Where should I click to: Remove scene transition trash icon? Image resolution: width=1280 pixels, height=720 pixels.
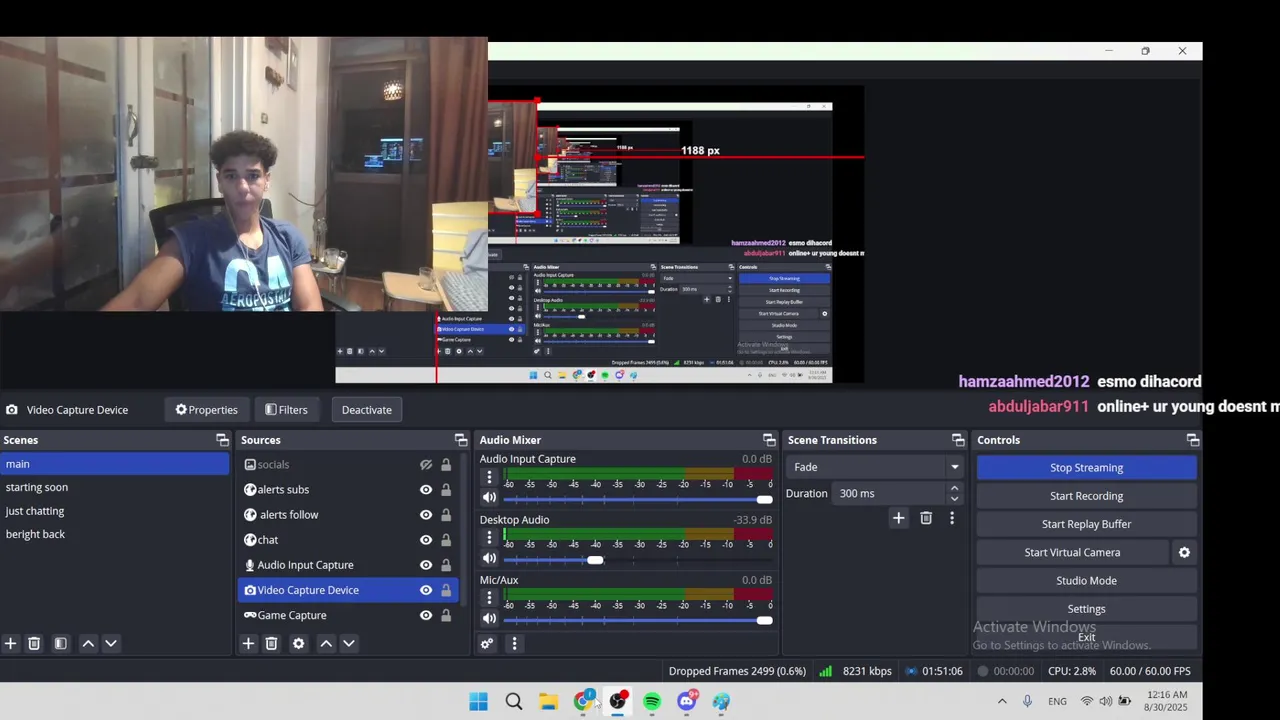(x=926, y=518)
